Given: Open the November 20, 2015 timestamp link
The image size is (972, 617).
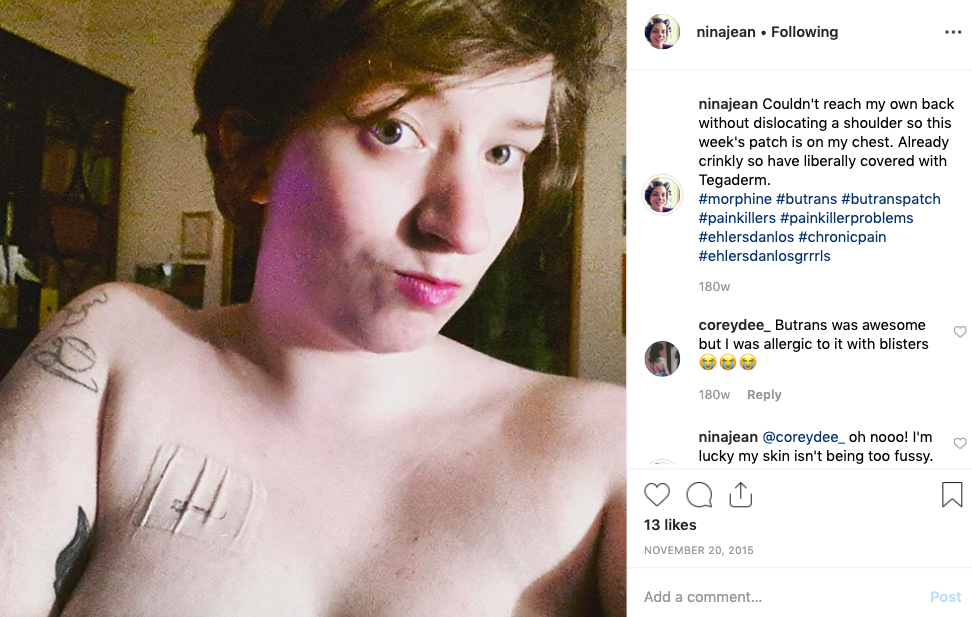Looking at the screenshot, I should coord(699,551).
